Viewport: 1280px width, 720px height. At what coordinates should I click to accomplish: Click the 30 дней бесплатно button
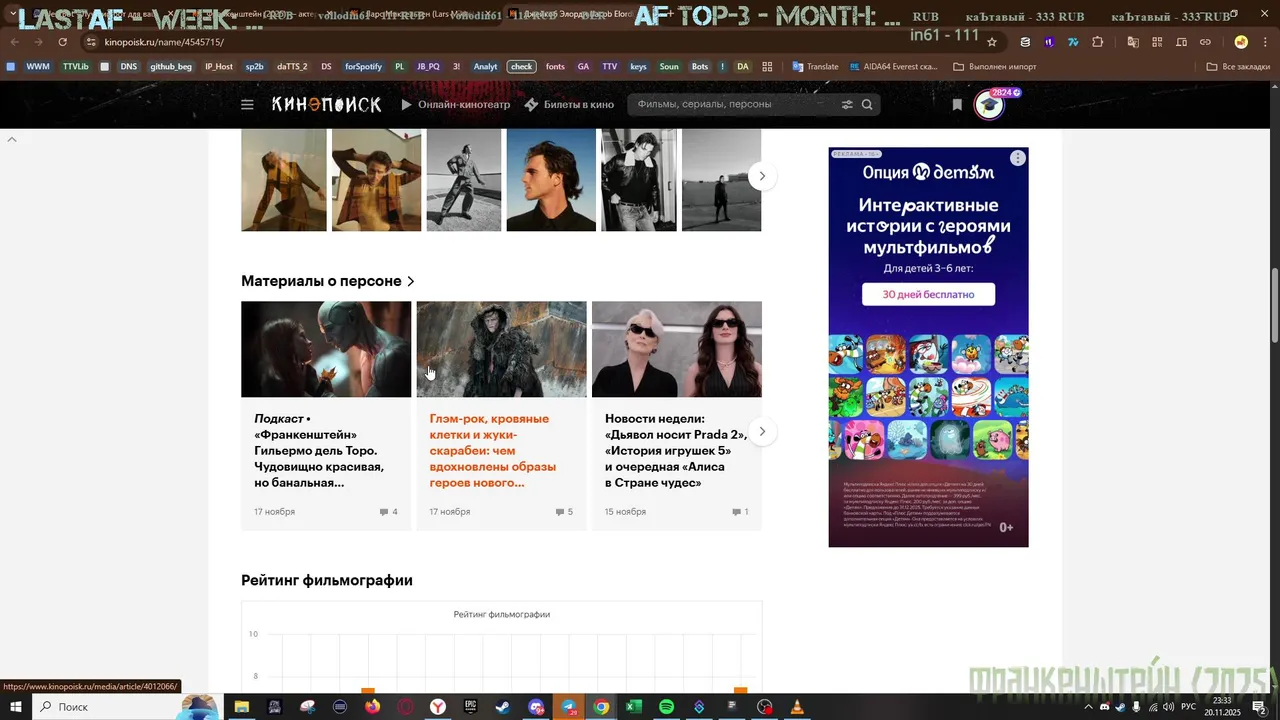point(928,294)
